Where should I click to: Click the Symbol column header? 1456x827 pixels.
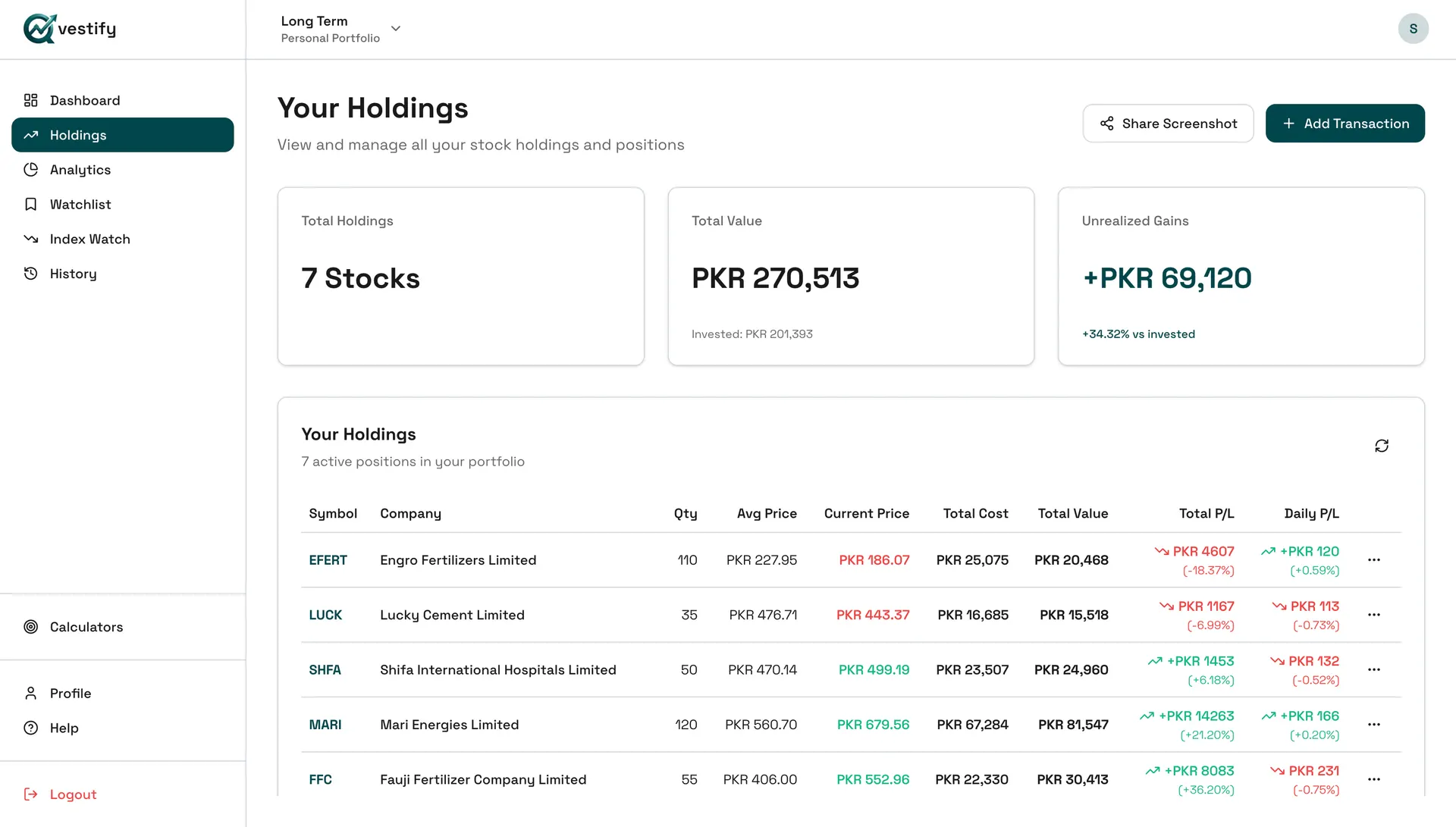[333, 513]
